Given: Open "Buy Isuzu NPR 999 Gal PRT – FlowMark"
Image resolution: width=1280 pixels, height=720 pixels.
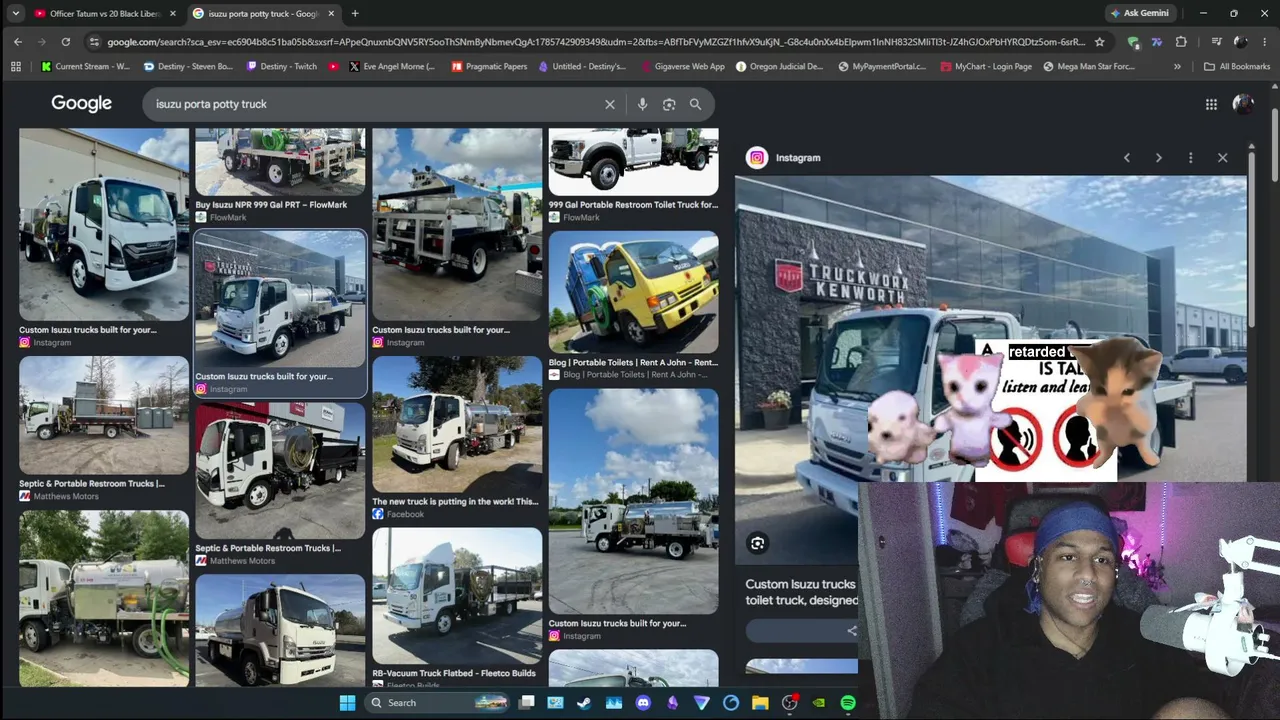Looking at the screenshot, I should [271, 205].
